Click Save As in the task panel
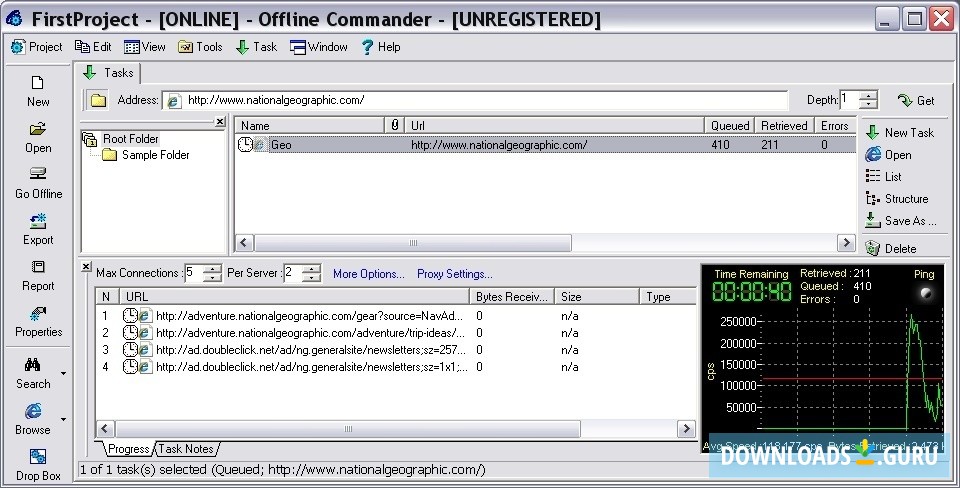This screenshot has height=488, width=960. pyautogui.click(x=901, y=220)
